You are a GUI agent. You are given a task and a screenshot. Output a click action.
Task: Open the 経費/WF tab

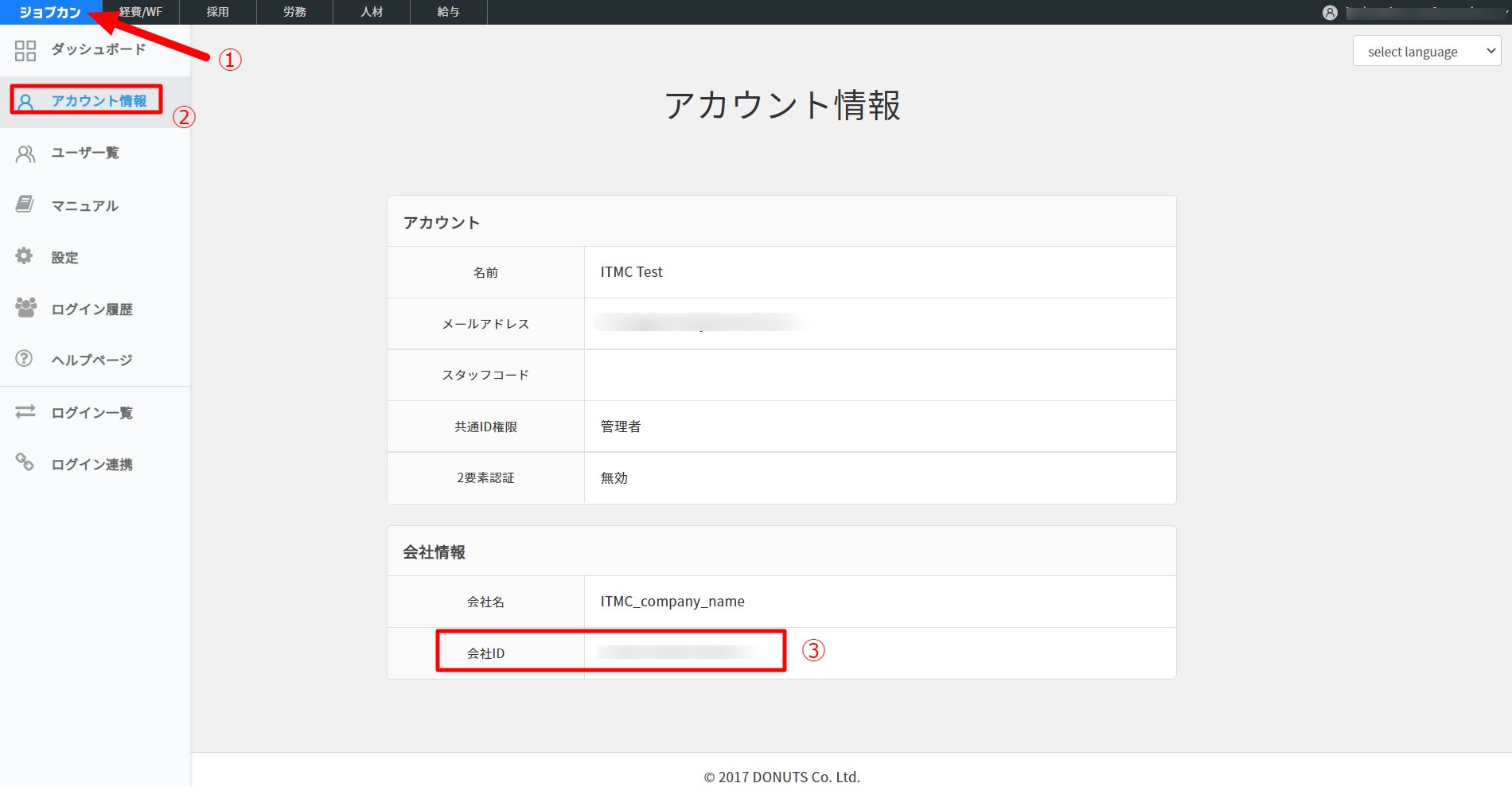141,12
